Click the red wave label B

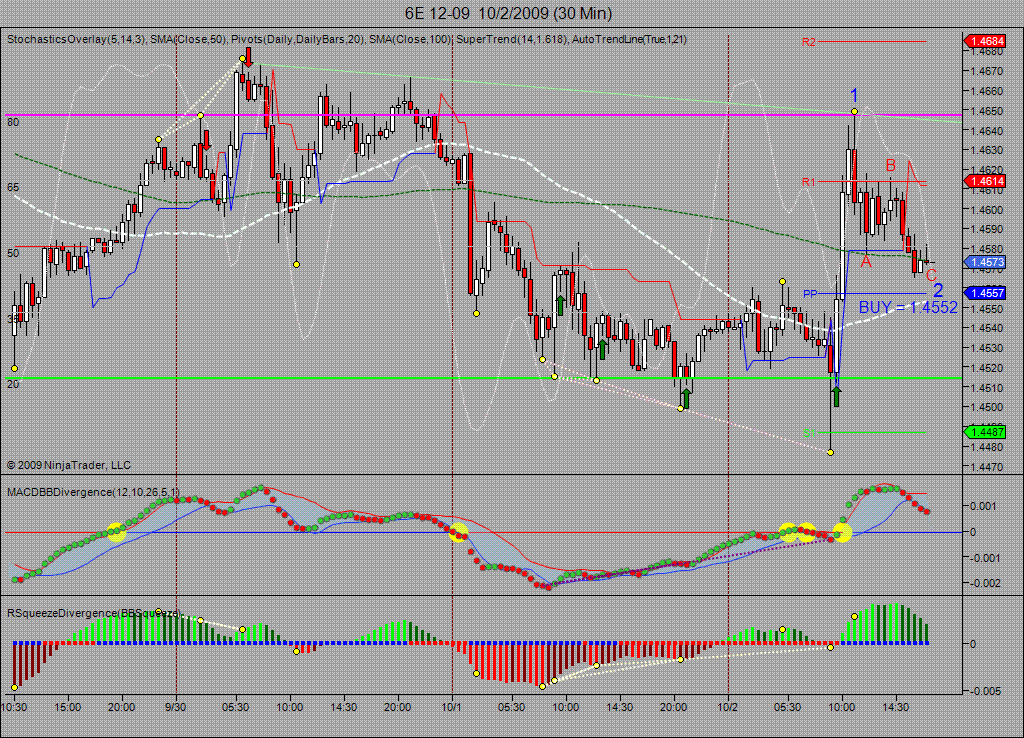pos(890,165)
